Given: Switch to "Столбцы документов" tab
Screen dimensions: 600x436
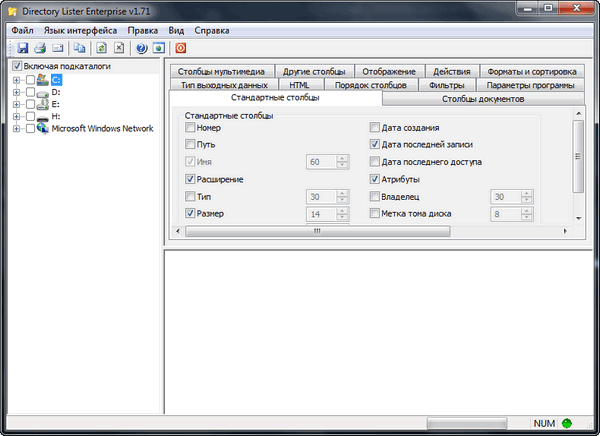Looking at the screenshot, I should click(x=483, y=99).
